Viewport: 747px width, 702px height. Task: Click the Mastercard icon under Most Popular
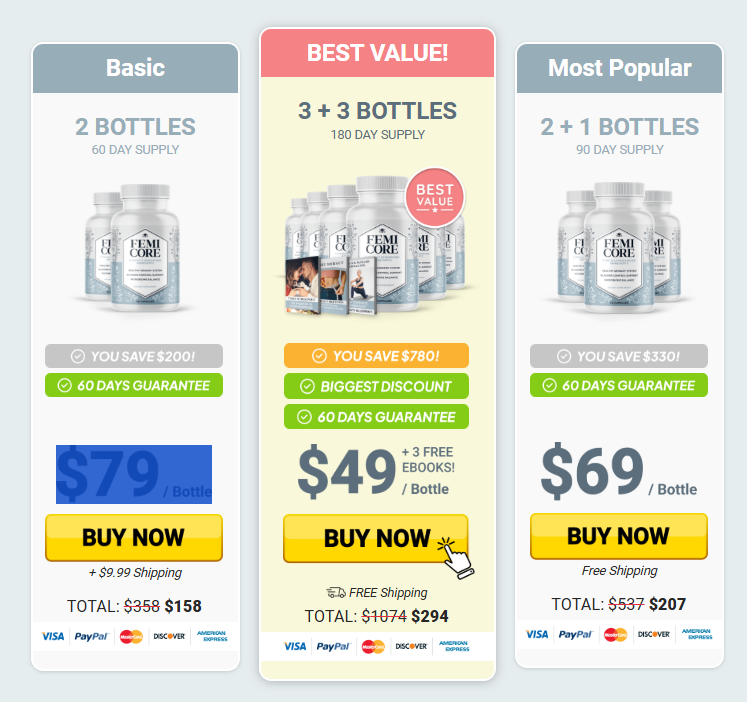coord(615,634)
